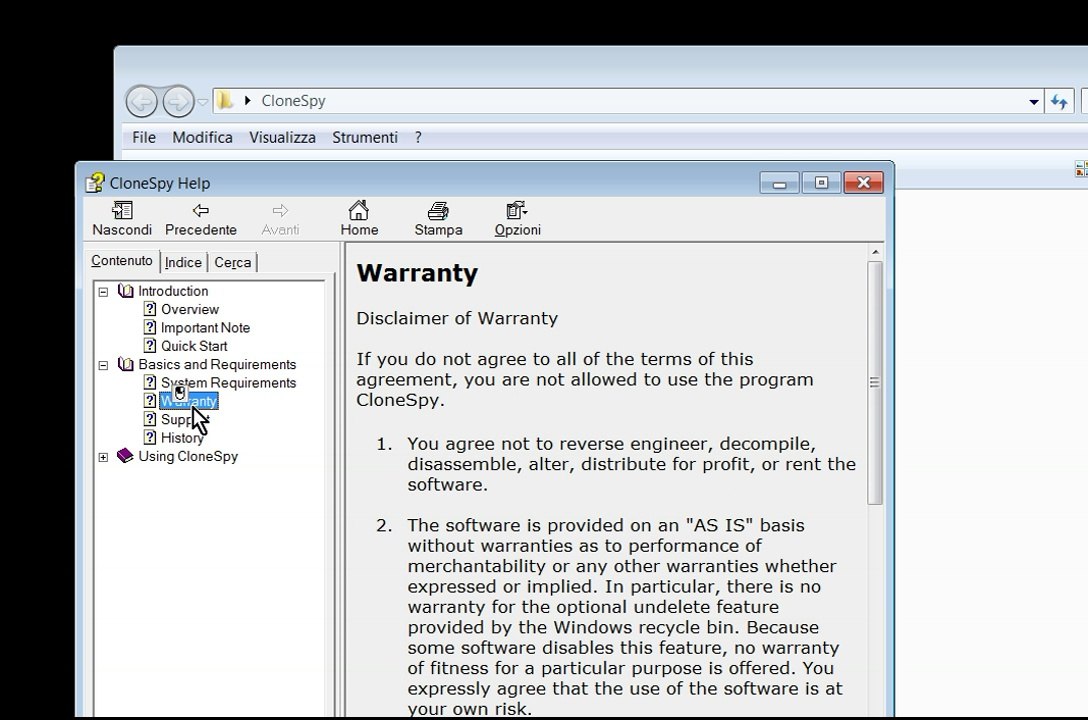Click the Warranty topic page icon
1088x720 pixels.
(x=150, y=401)
